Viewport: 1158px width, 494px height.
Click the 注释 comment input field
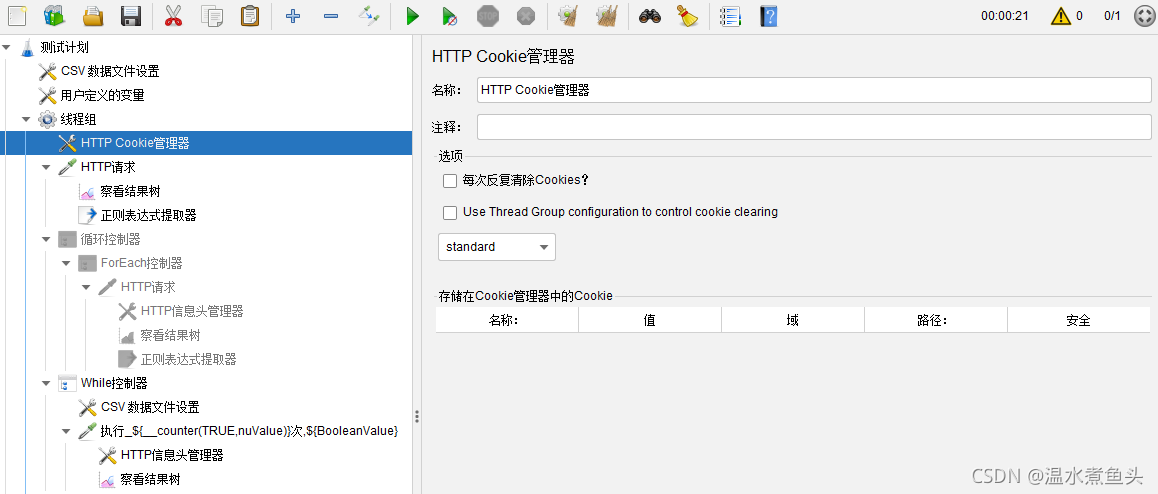pyautogui.click(x=814, y=127)
